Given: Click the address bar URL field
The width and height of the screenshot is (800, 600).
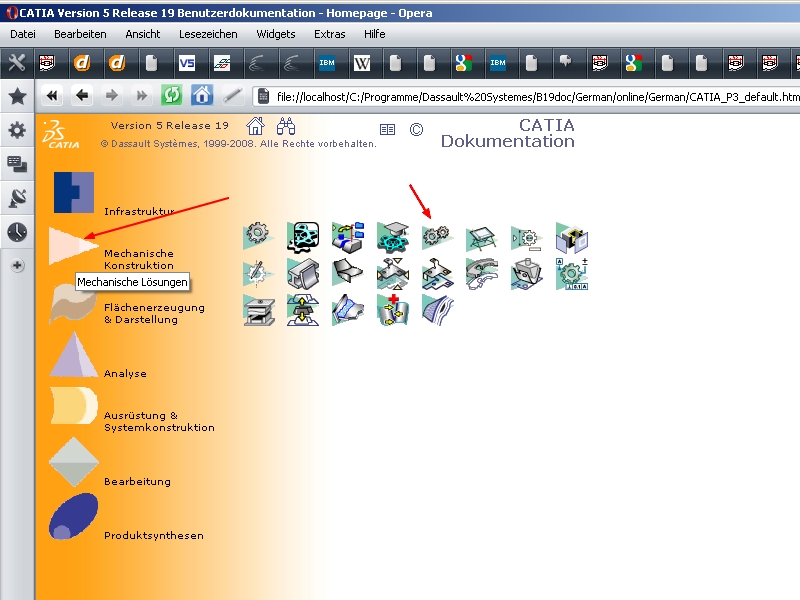Looking at the screenshot, I should [527, 96].
